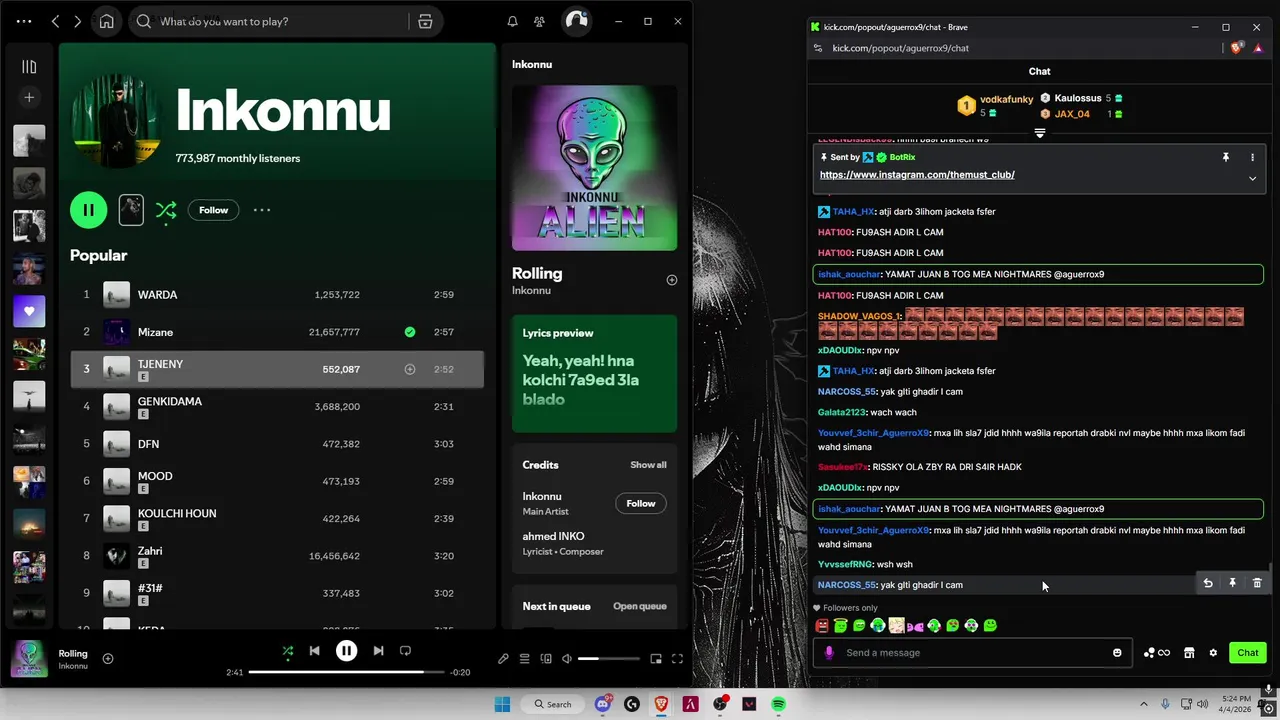Select the track KOULCHI HOUN
This screenshot has height=720, width=1280.
277,518
